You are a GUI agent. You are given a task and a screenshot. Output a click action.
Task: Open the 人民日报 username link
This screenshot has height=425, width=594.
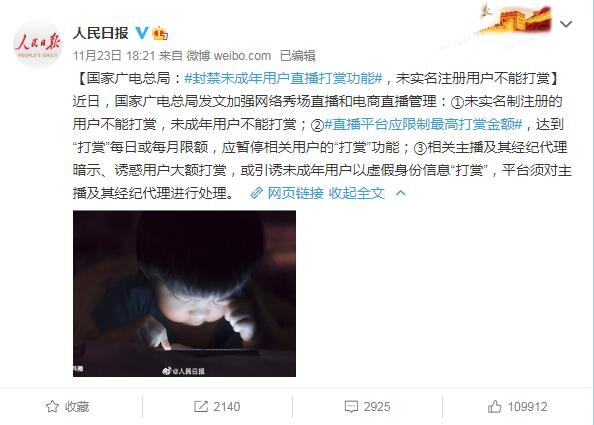(100, 33)
